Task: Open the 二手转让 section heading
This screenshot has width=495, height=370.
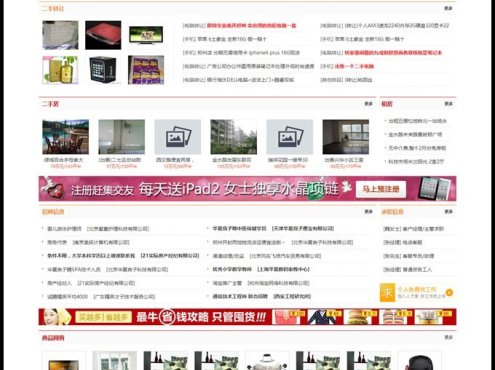Action: [x=53, y=9]
